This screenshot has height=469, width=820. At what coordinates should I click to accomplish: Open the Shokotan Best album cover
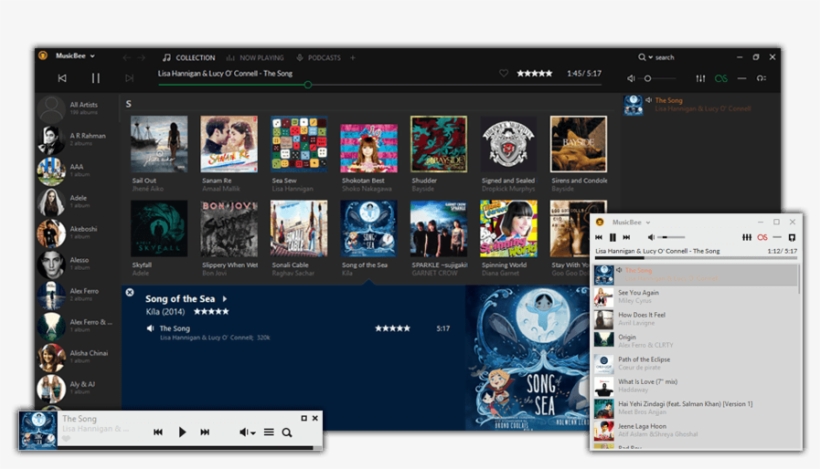[x=369, y=148]
